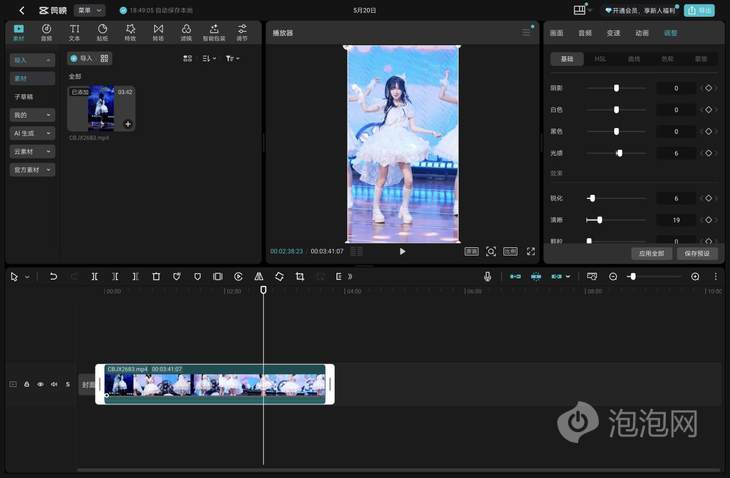Image resolution: width=730 pixels, height=478 pixels.
Task: Click the delete trash icon in timeline toolbar
Action: coord(156,276)
